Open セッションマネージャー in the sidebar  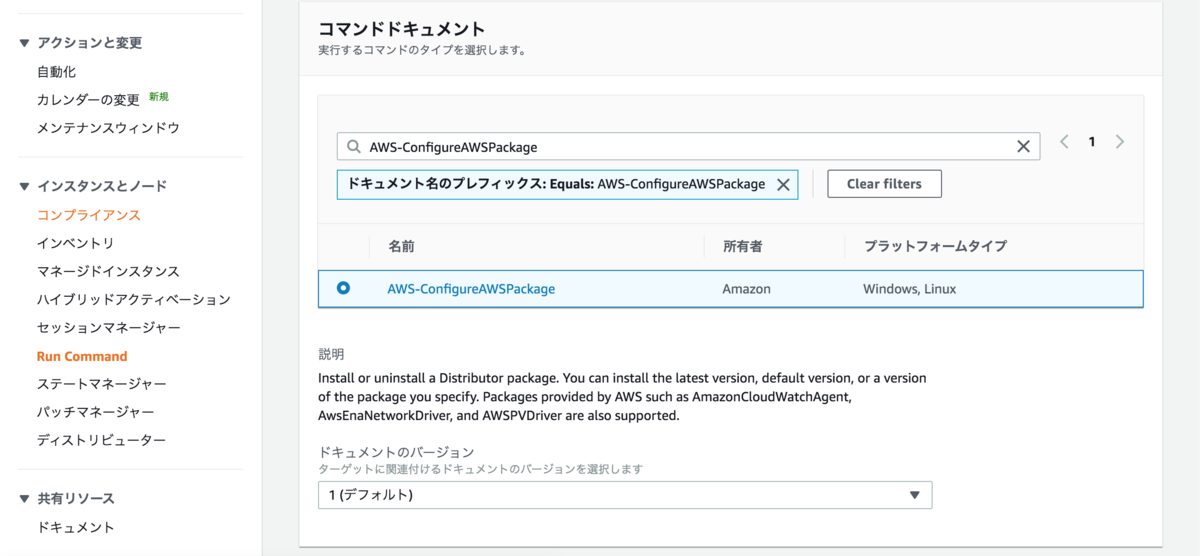click(109, 328)
